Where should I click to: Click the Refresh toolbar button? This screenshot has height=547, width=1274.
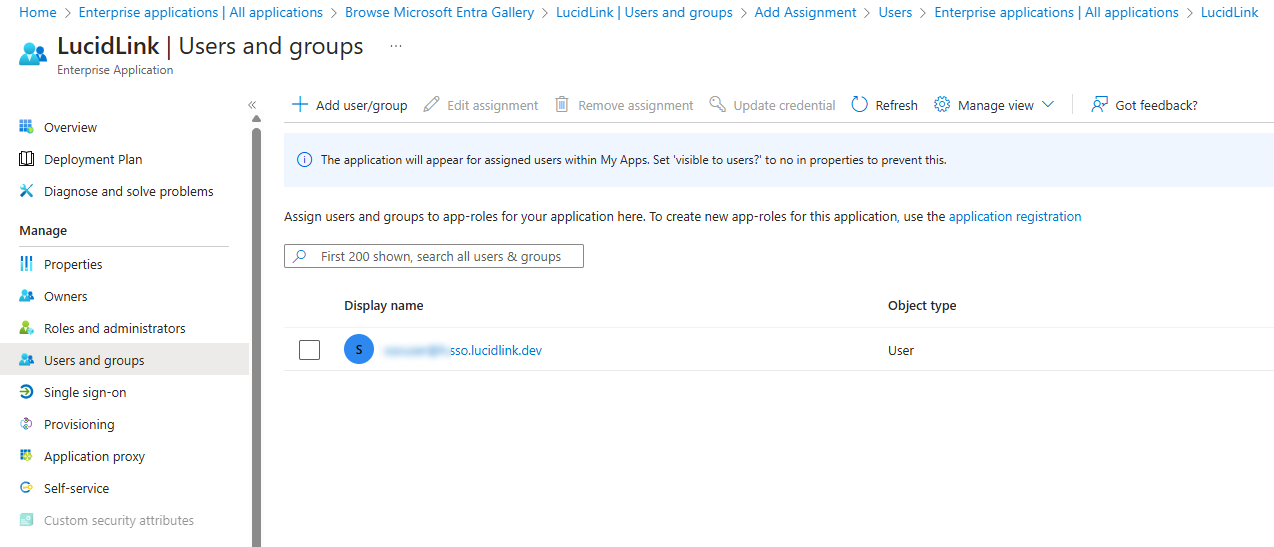click(x=884, y=105)
